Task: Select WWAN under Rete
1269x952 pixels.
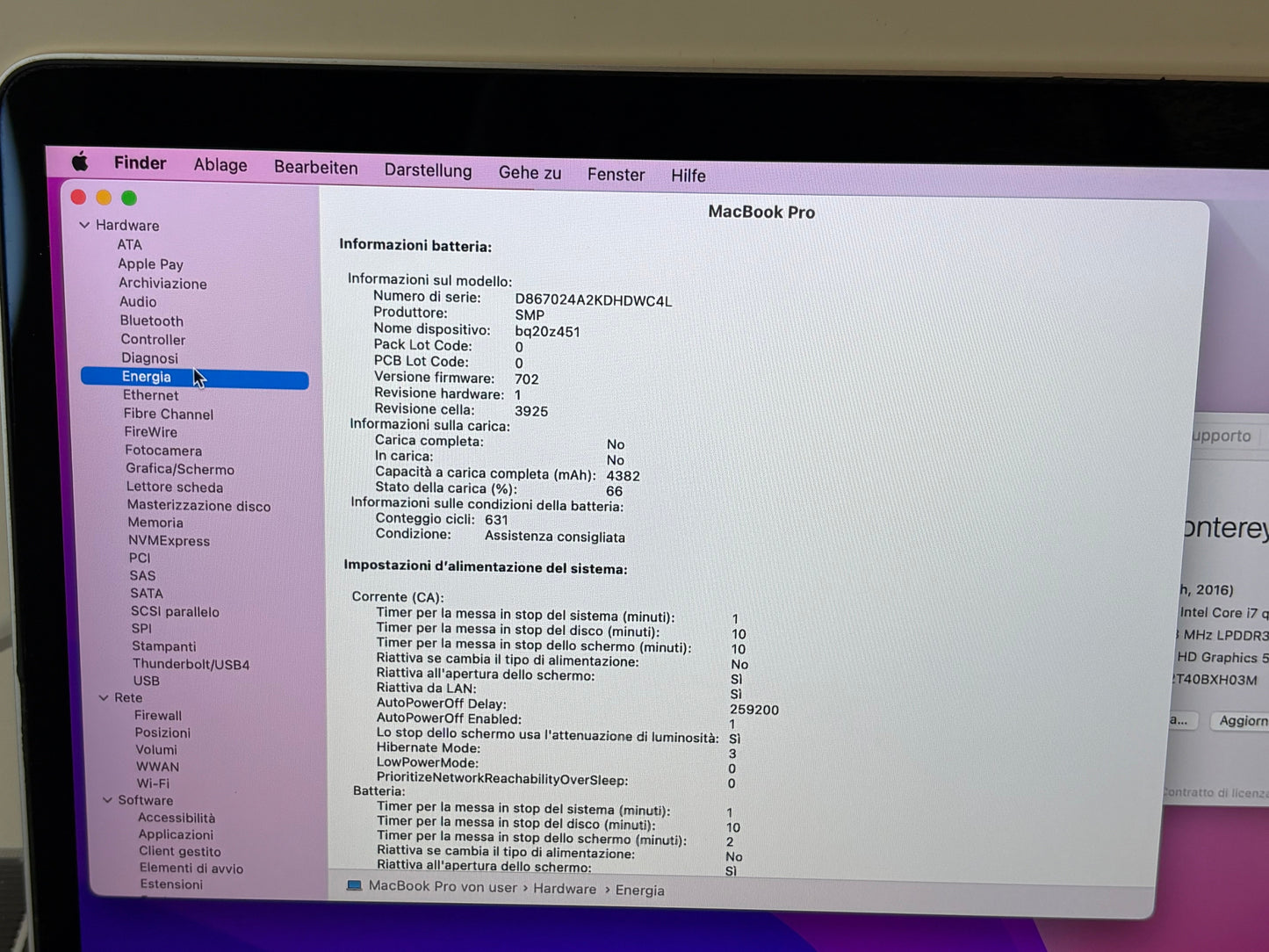Action: coord(157,767)
